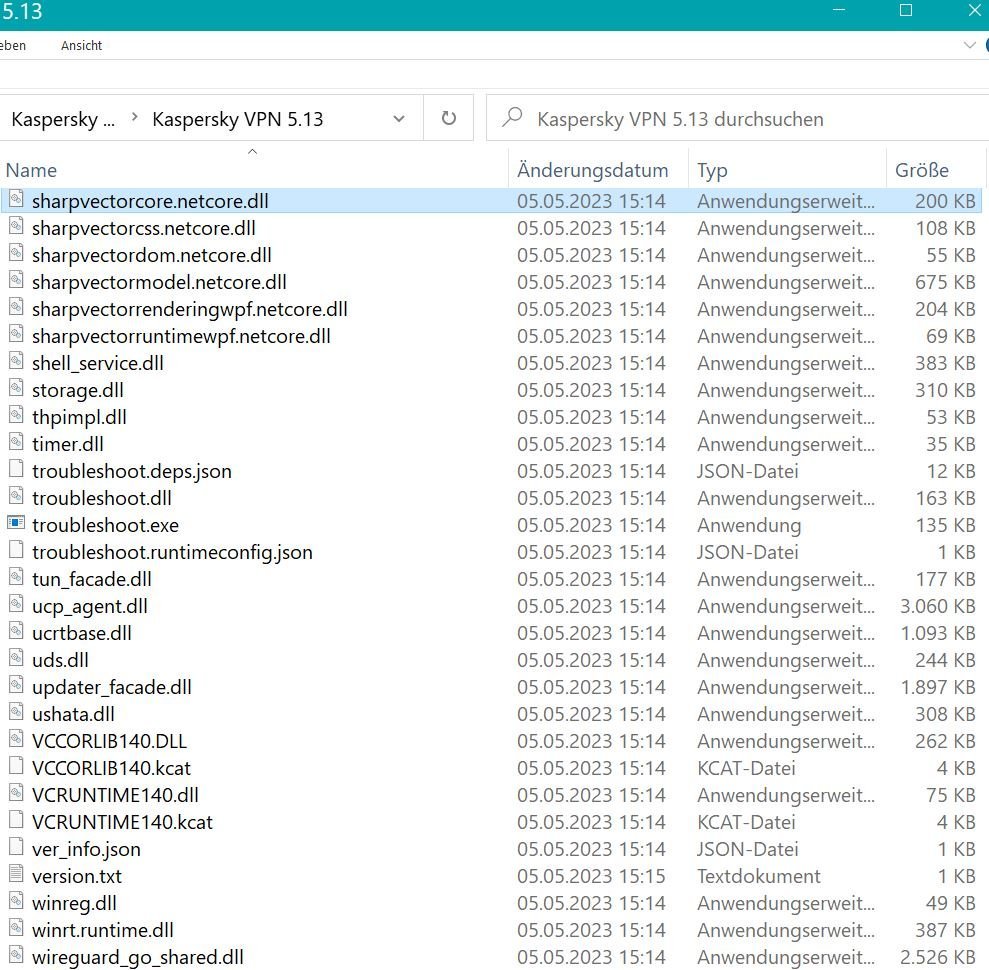Click the shell_service.dll file icon

point(16,361)
